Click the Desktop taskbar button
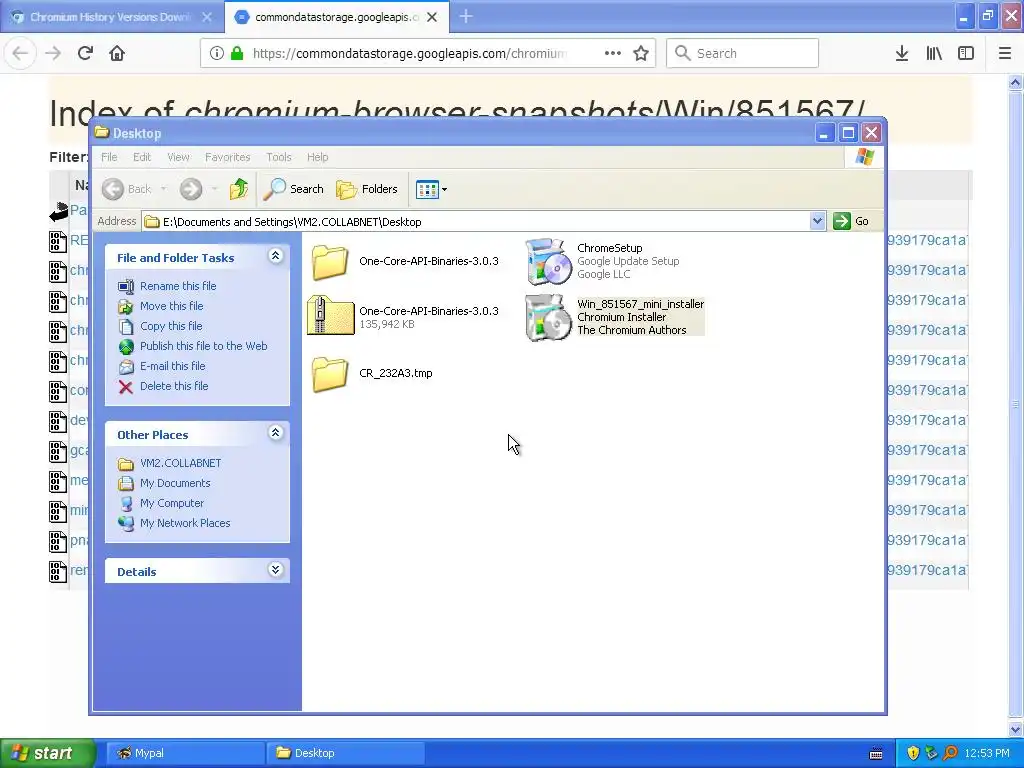 345,753
